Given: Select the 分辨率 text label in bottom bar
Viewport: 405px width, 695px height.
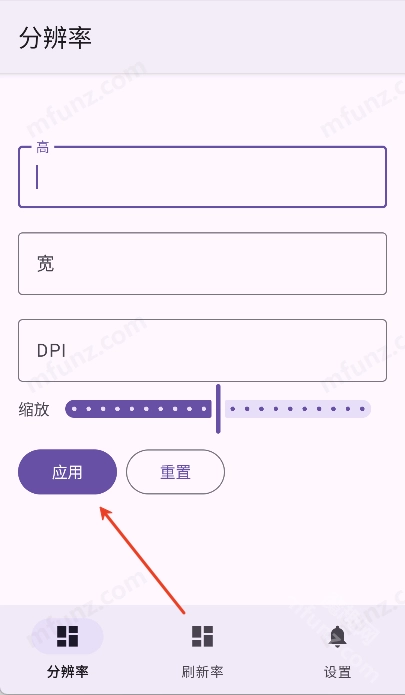Looking at the screenshot, I should (67, 672).
